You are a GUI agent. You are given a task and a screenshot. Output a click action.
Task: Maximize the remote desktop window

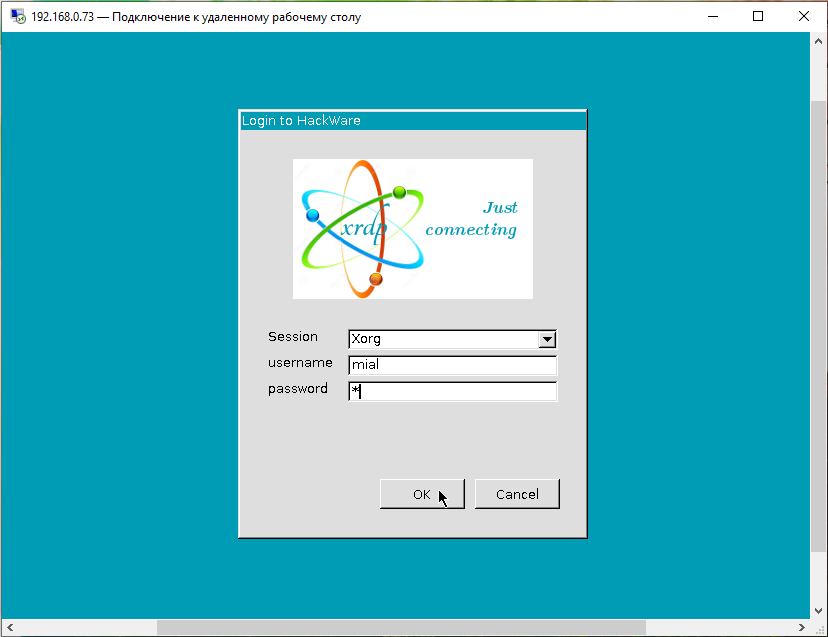coord(758,16)
